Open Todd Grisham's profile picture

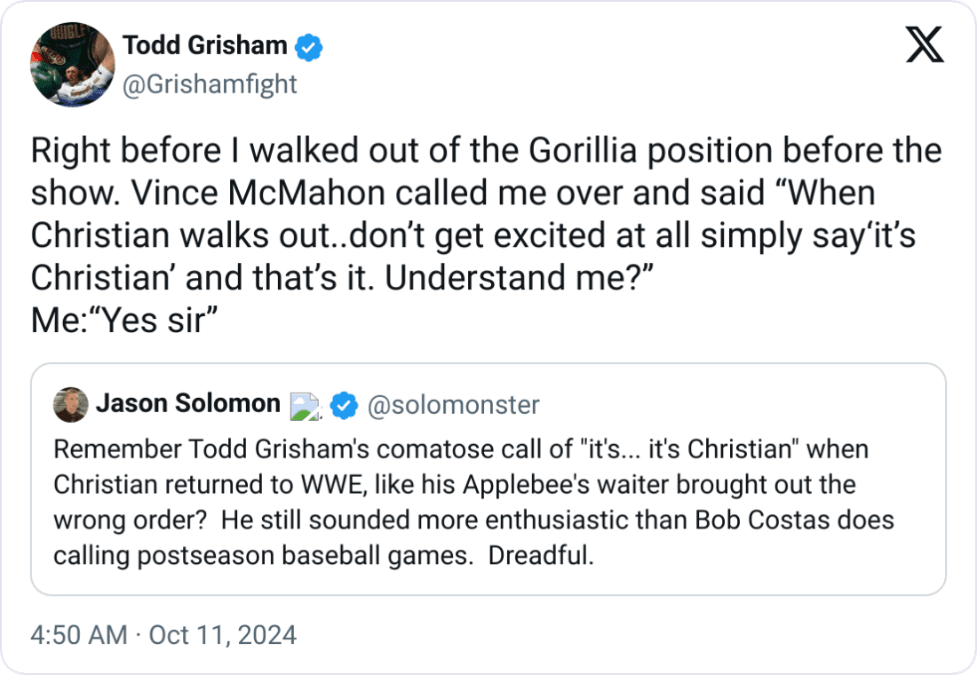72,64
